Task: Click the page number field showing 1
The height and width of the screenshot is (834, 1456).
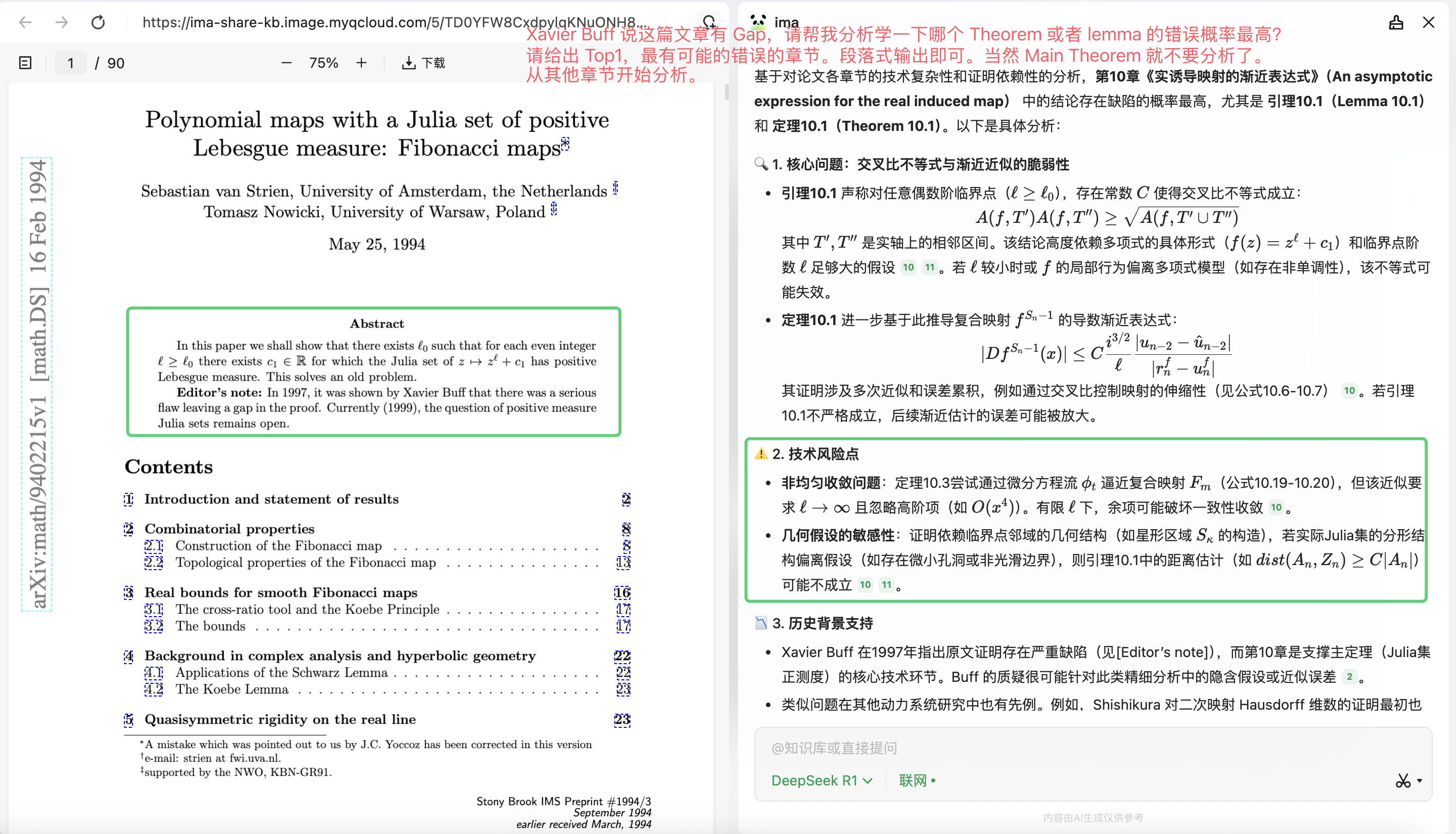Action: click(70, 63)
